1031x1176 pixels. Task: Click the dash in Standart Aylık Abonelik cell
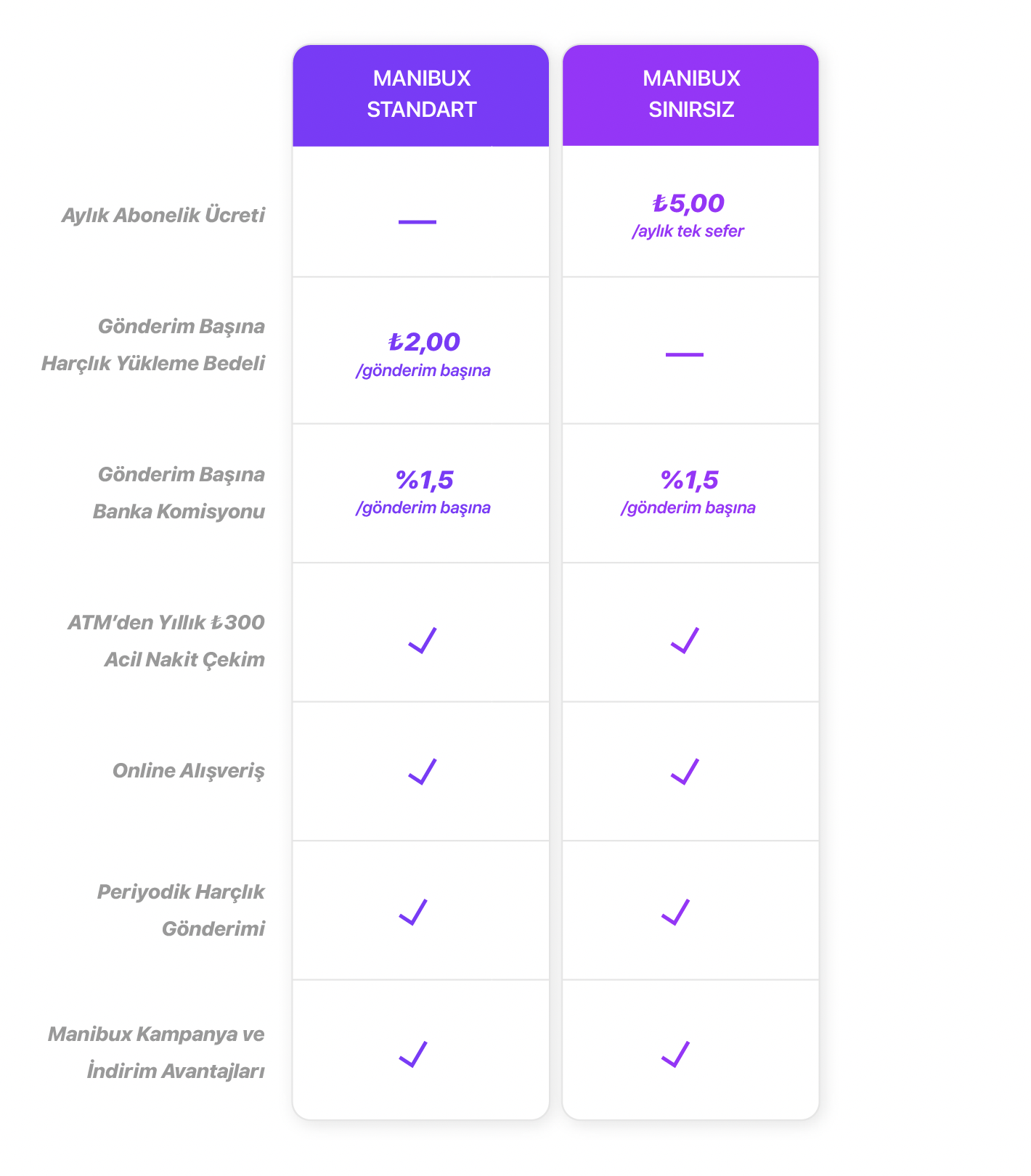pyautogui.click(x=417, y=221)
